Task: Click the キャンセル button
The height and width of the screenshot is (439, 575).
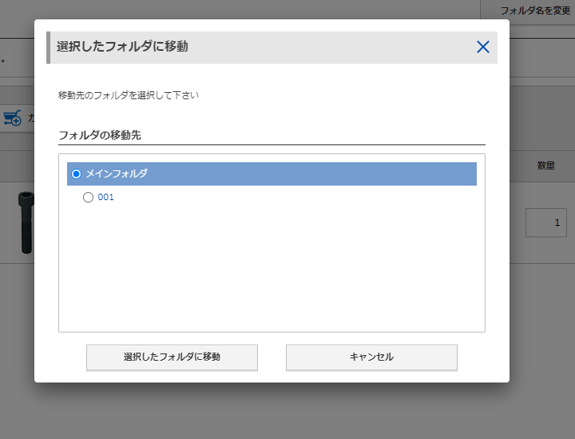Action: pos(371,357)
